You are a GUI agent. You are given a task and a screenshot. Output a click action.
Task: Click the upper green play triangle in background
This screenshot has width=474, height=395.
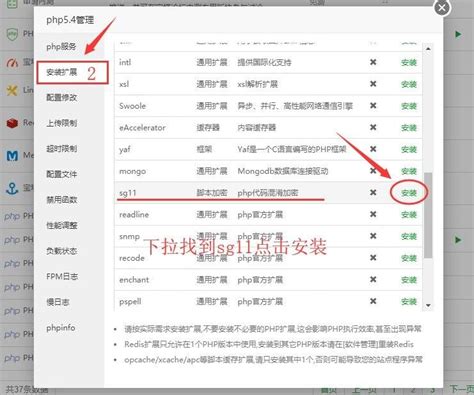pyautogui.click(x=458, y=34)
